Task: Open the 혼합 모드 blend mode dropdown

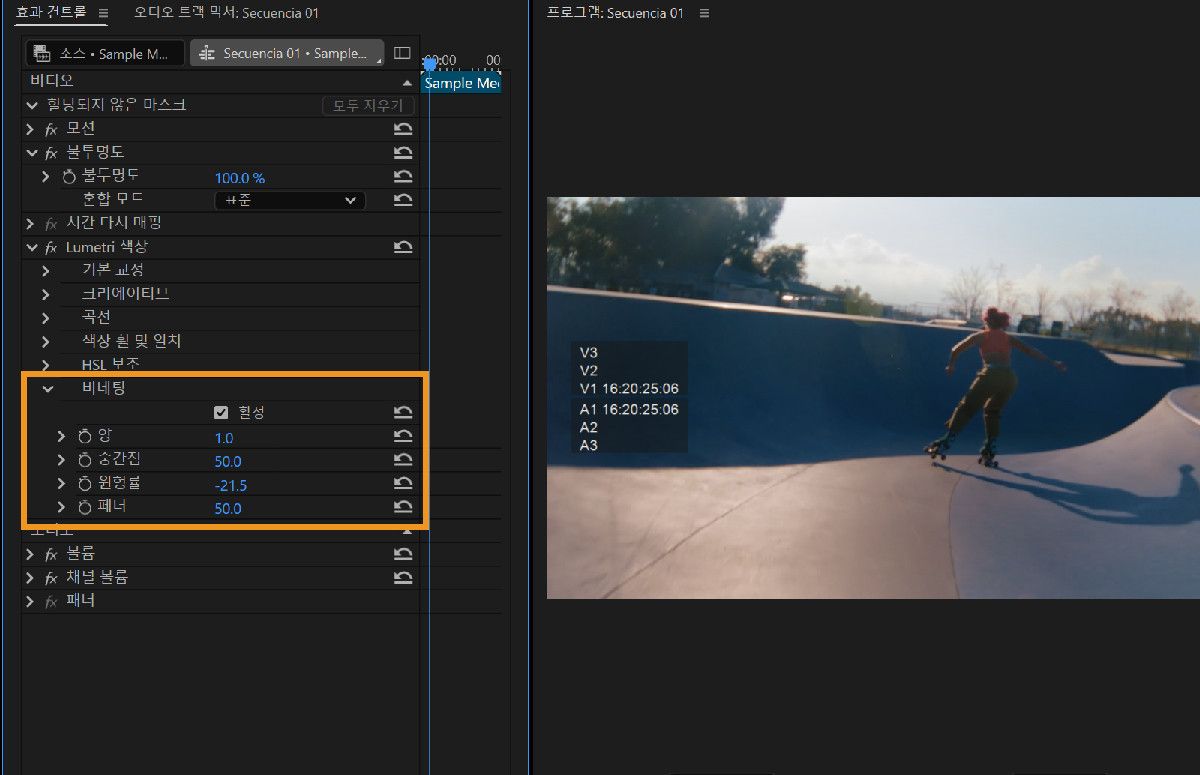Action: (290, 200)
